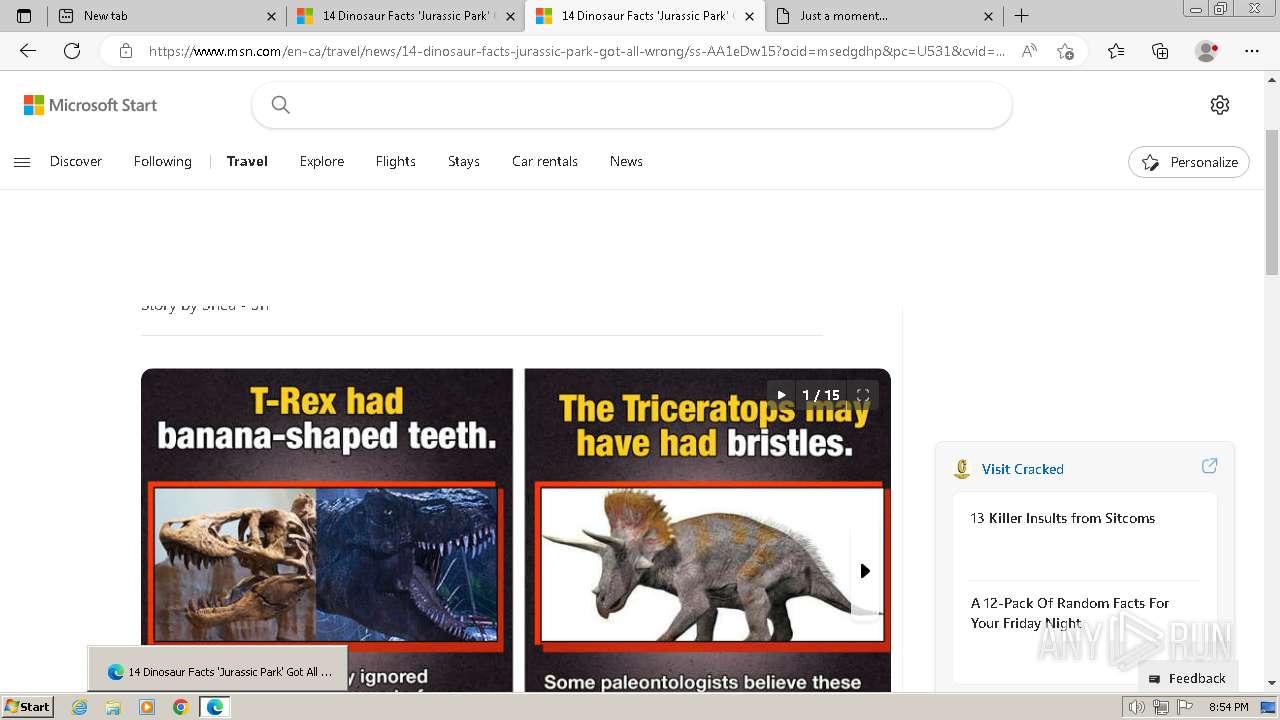Open MSN settings gear
Image resolution: width=1280 pixels, height=720 pixels.
click(1220, 105)
